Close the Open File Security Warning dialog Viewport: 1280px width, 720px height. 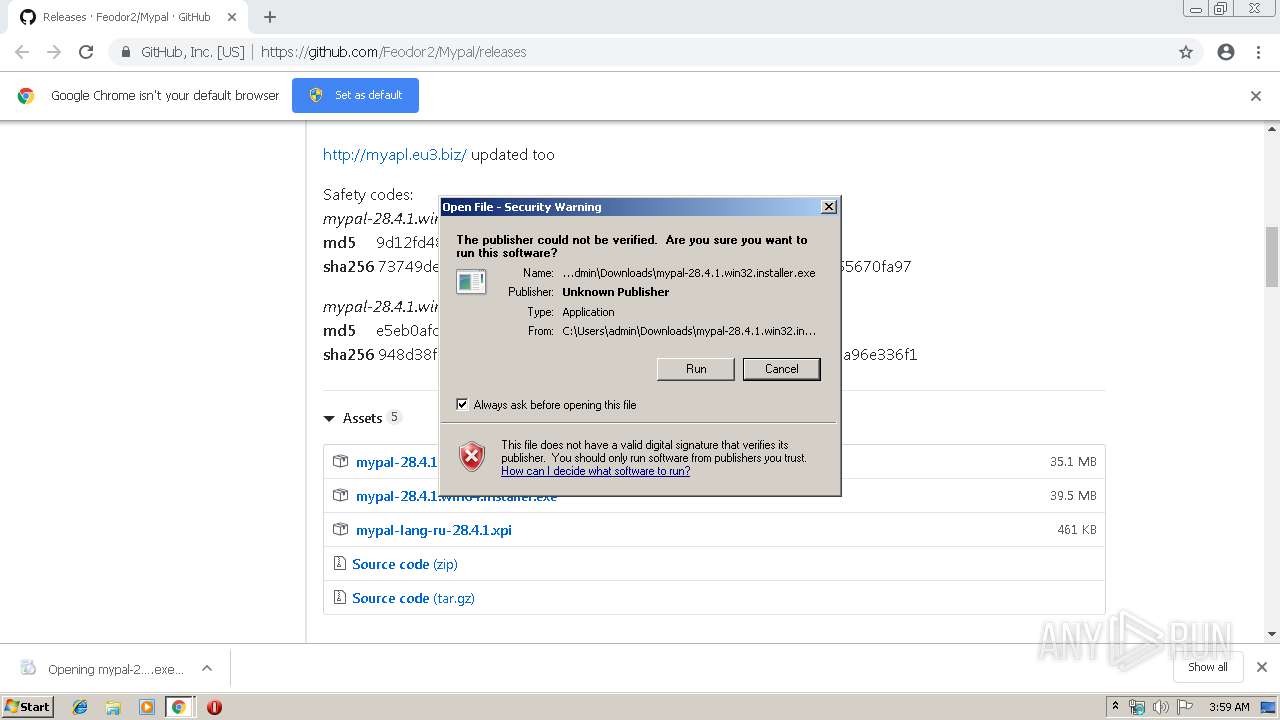pyautogui.click(x=828, y=207)
